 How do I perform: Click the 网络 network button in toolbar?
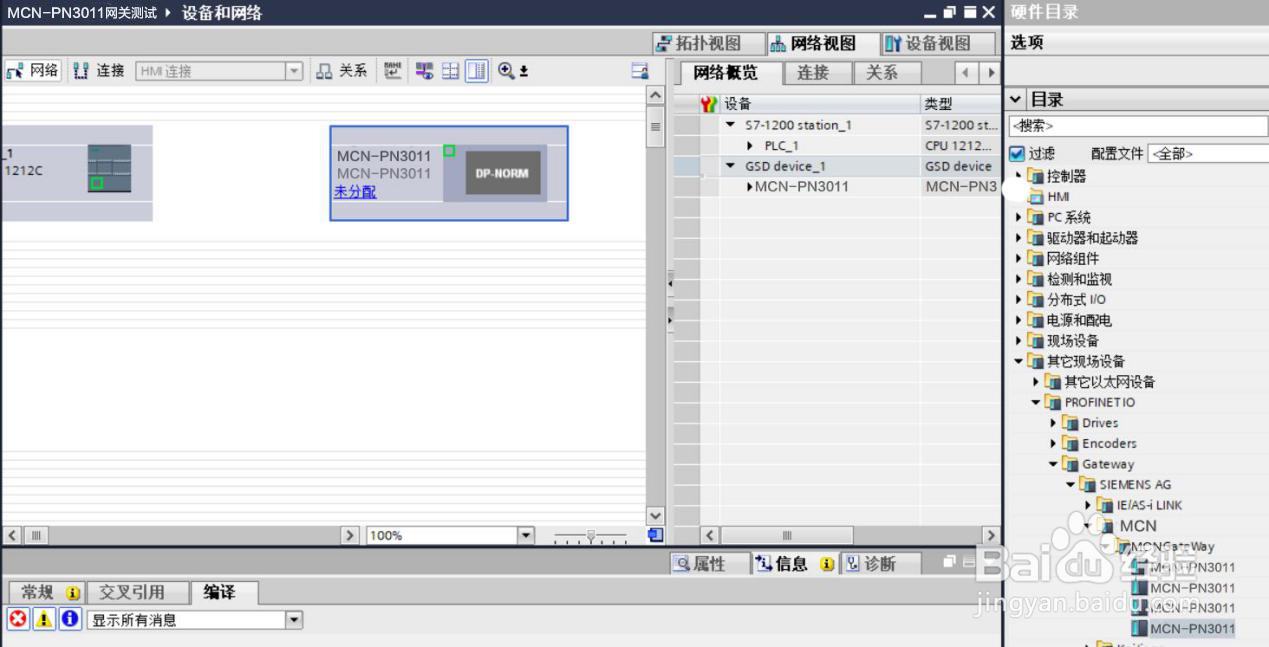33,71
